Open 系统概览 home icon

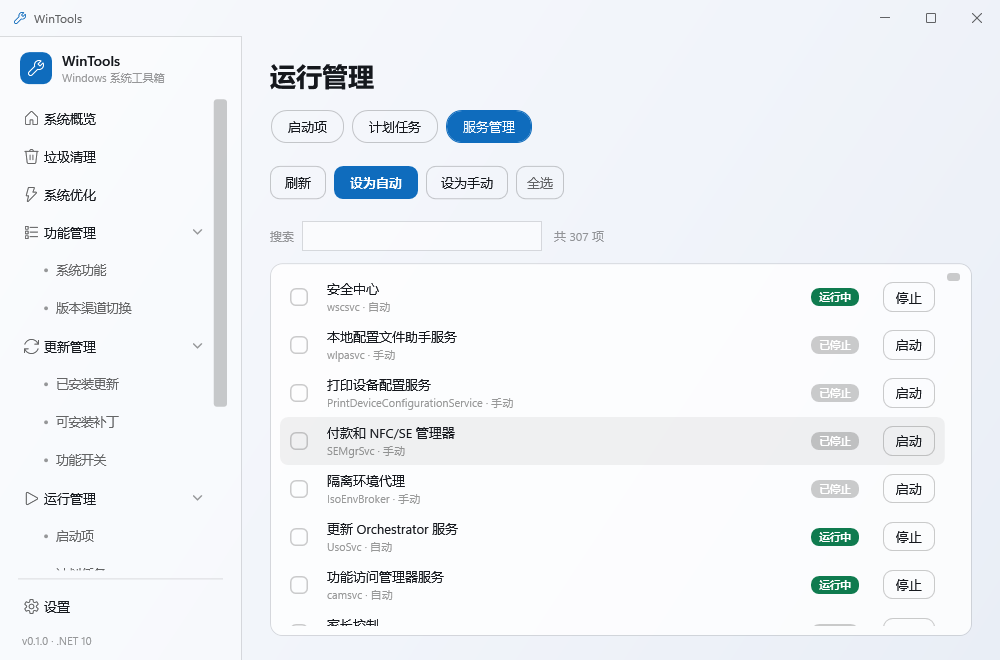31,119
